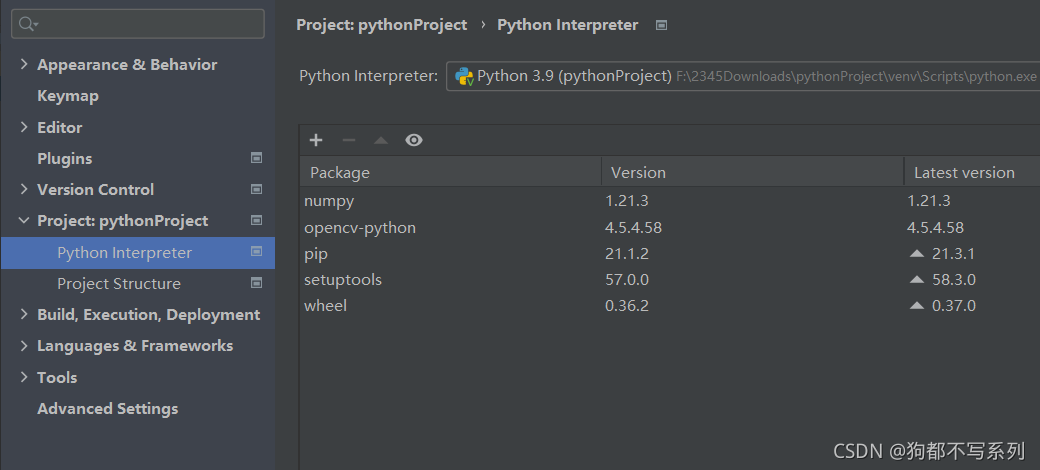Screen dimensions: 1040x470
Task: Select Advanced Settings in the sidebar
Action: (x=107, y=409)
